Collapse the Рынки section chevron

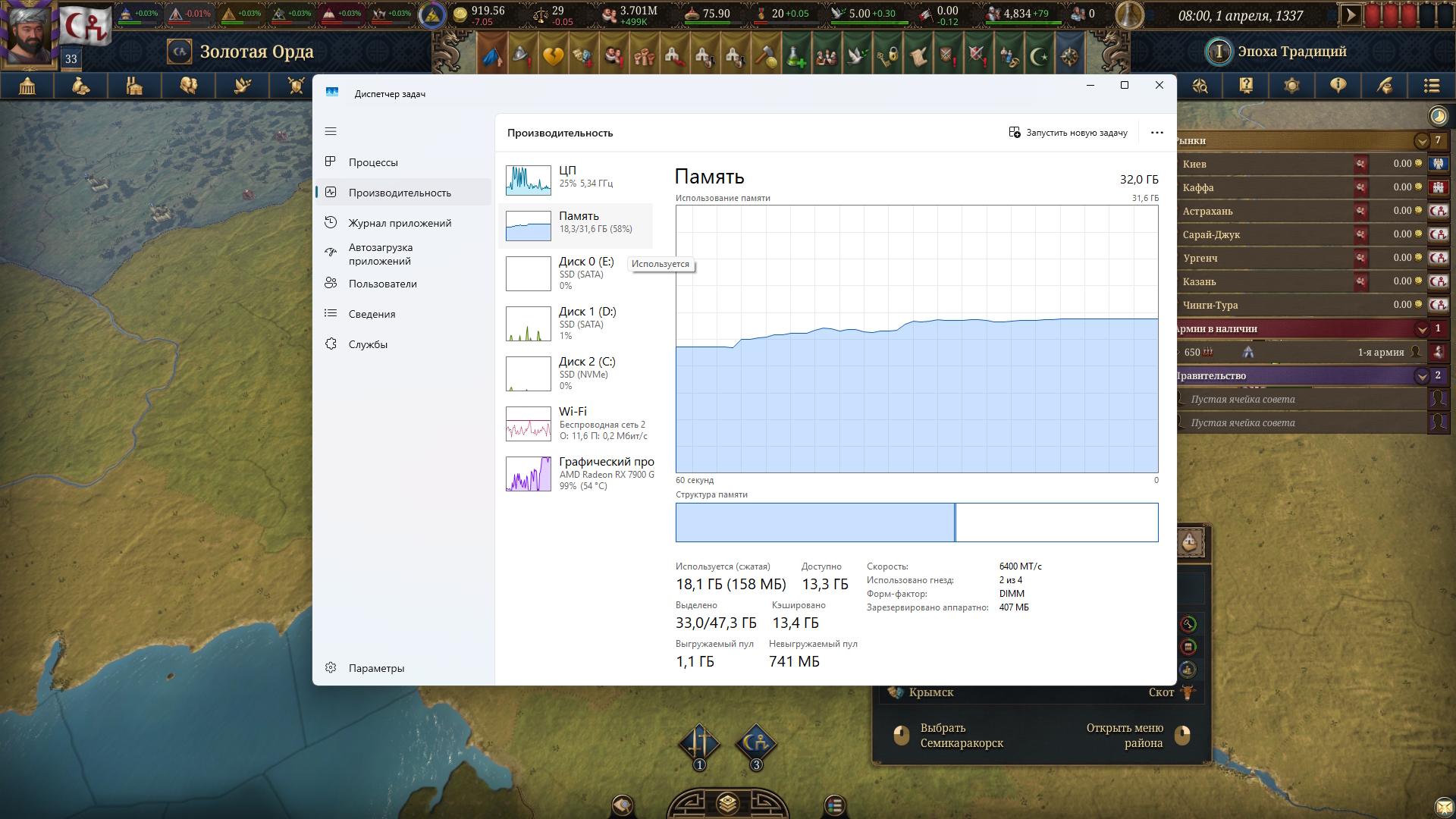click(1422, 141)
